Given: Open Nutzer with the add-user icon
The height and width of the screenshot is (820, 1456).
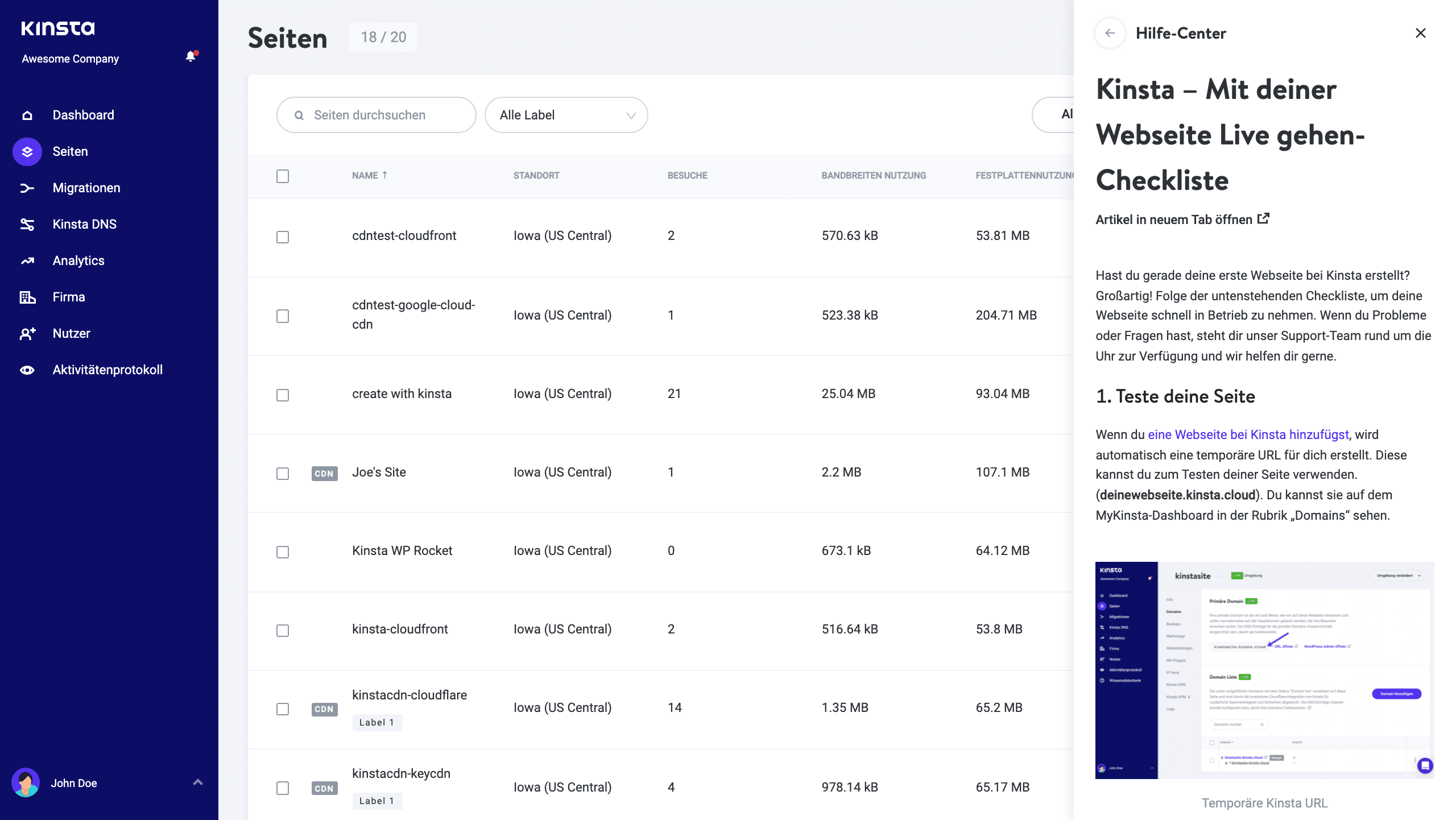Looking at the screenshot, I should coord(27,333).
